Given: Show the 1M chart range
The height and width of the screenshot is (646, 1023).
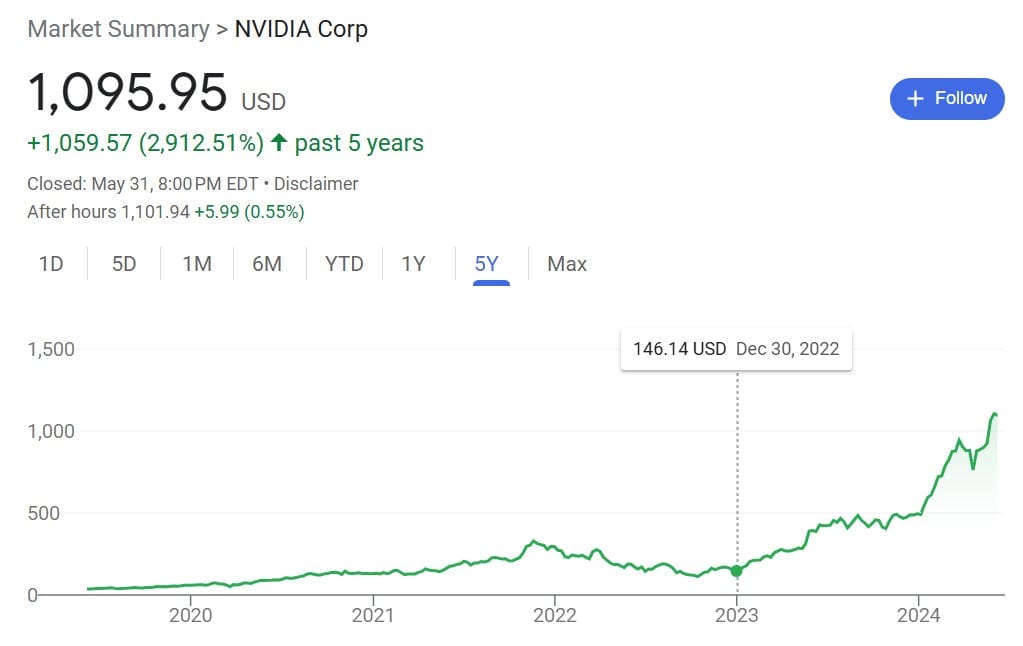Looking at the screenshot, I should pos(197,264).
